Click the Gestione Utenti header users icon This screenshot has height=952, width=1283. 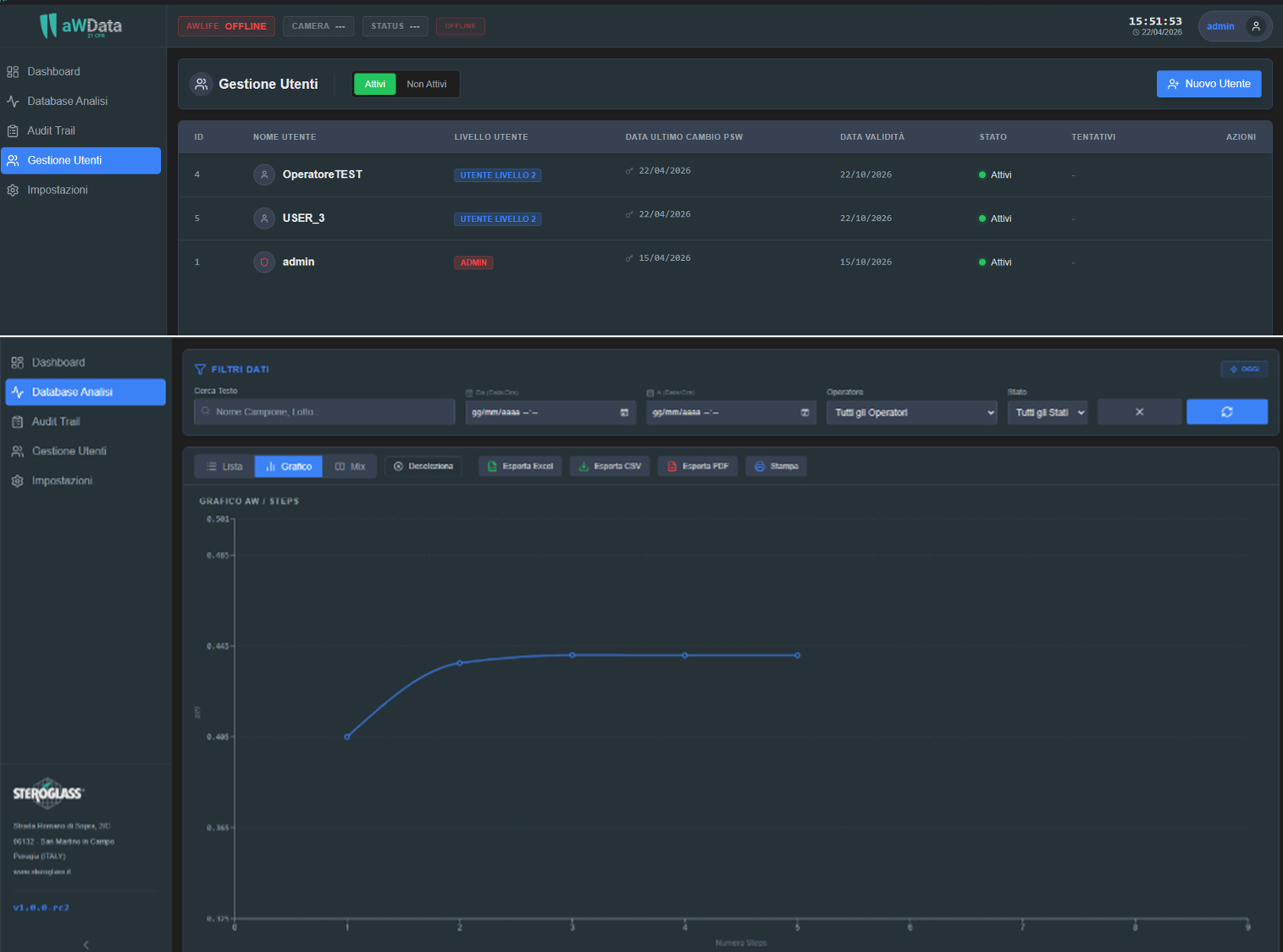pyautogui.click(x=201, y=84)
